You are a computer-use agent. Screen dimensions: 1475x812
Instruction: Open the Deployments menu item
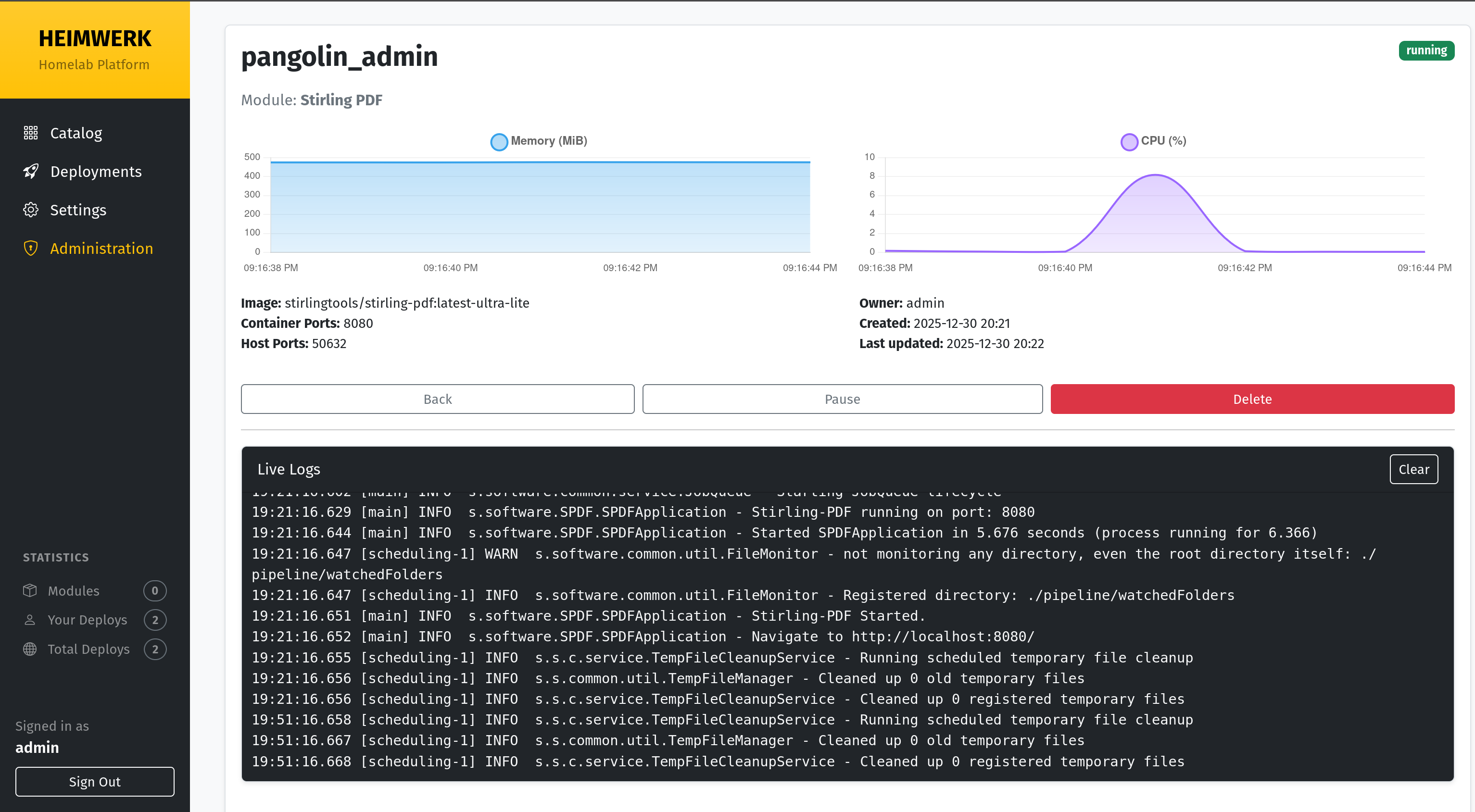point(96,171)
